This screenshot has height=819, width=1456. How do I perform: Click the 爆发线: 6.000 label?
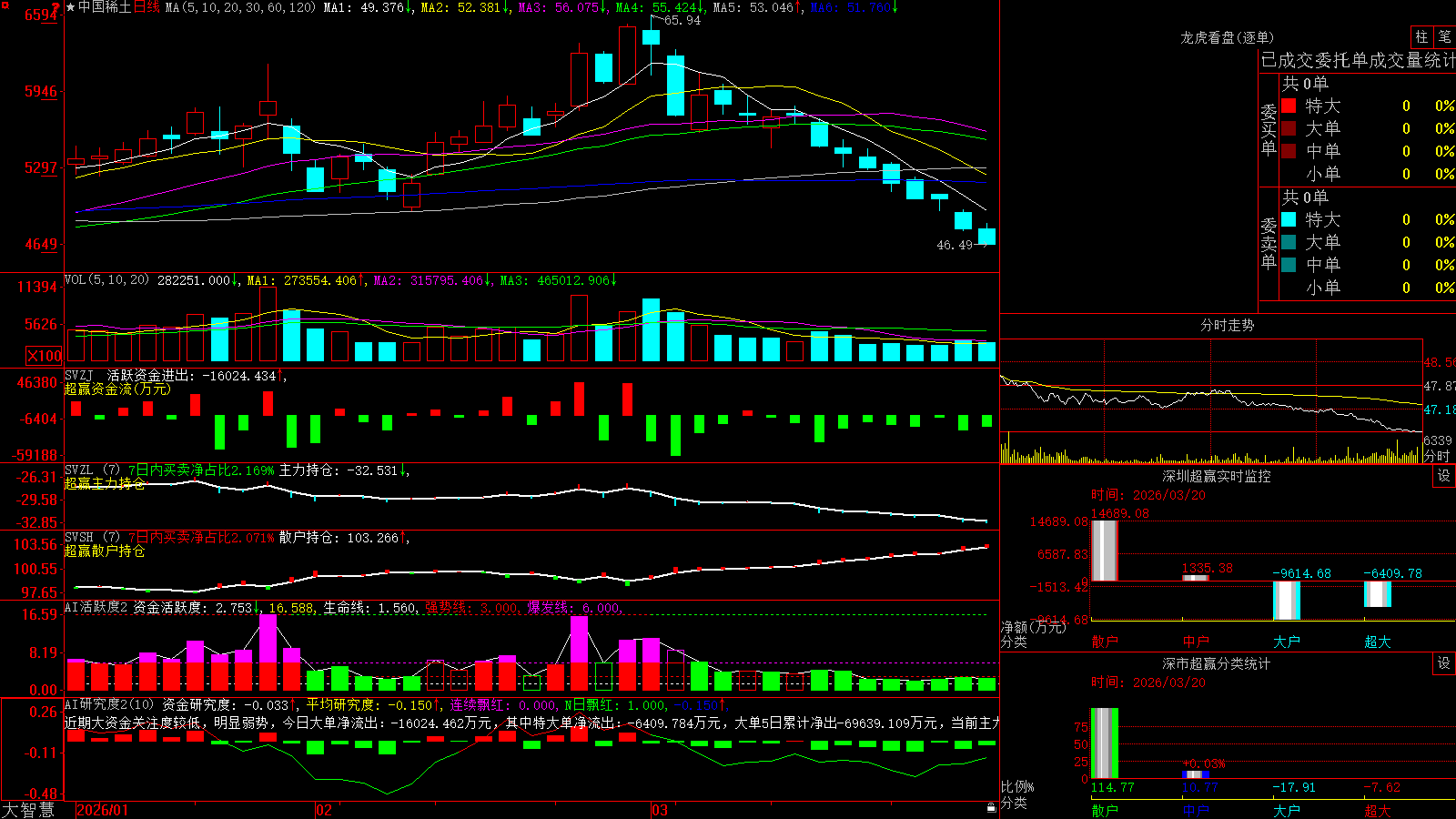[x=574, y=607]
